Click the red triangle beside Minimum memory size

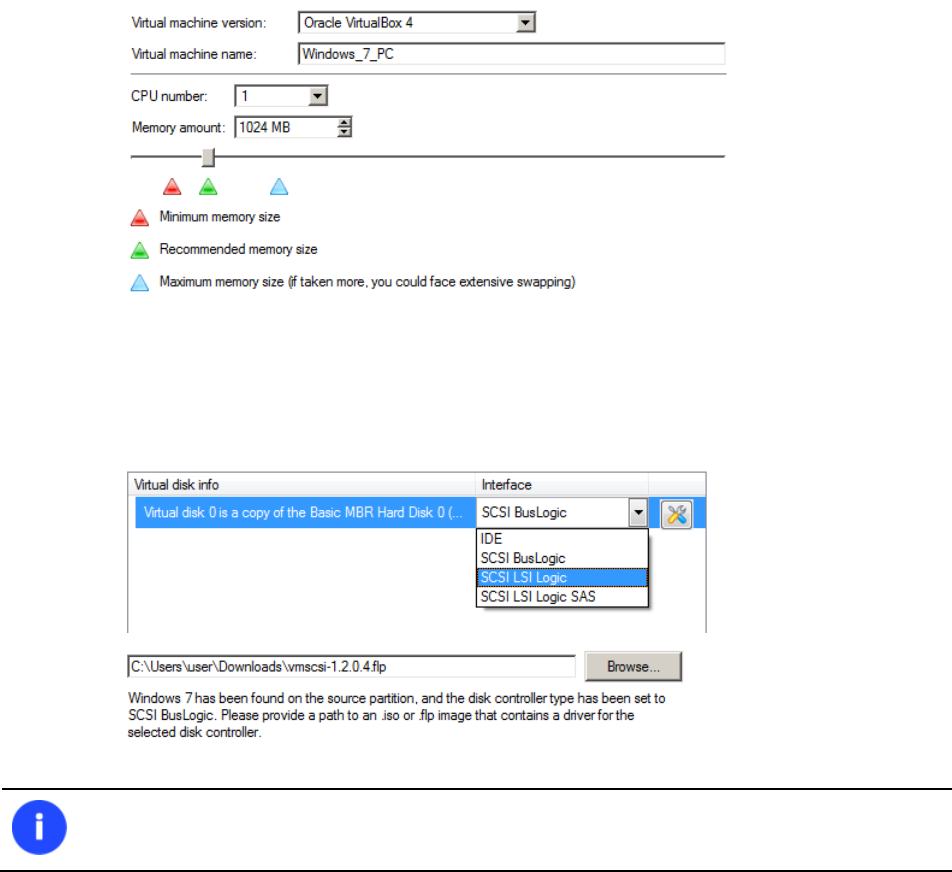(x=140, y=217)
